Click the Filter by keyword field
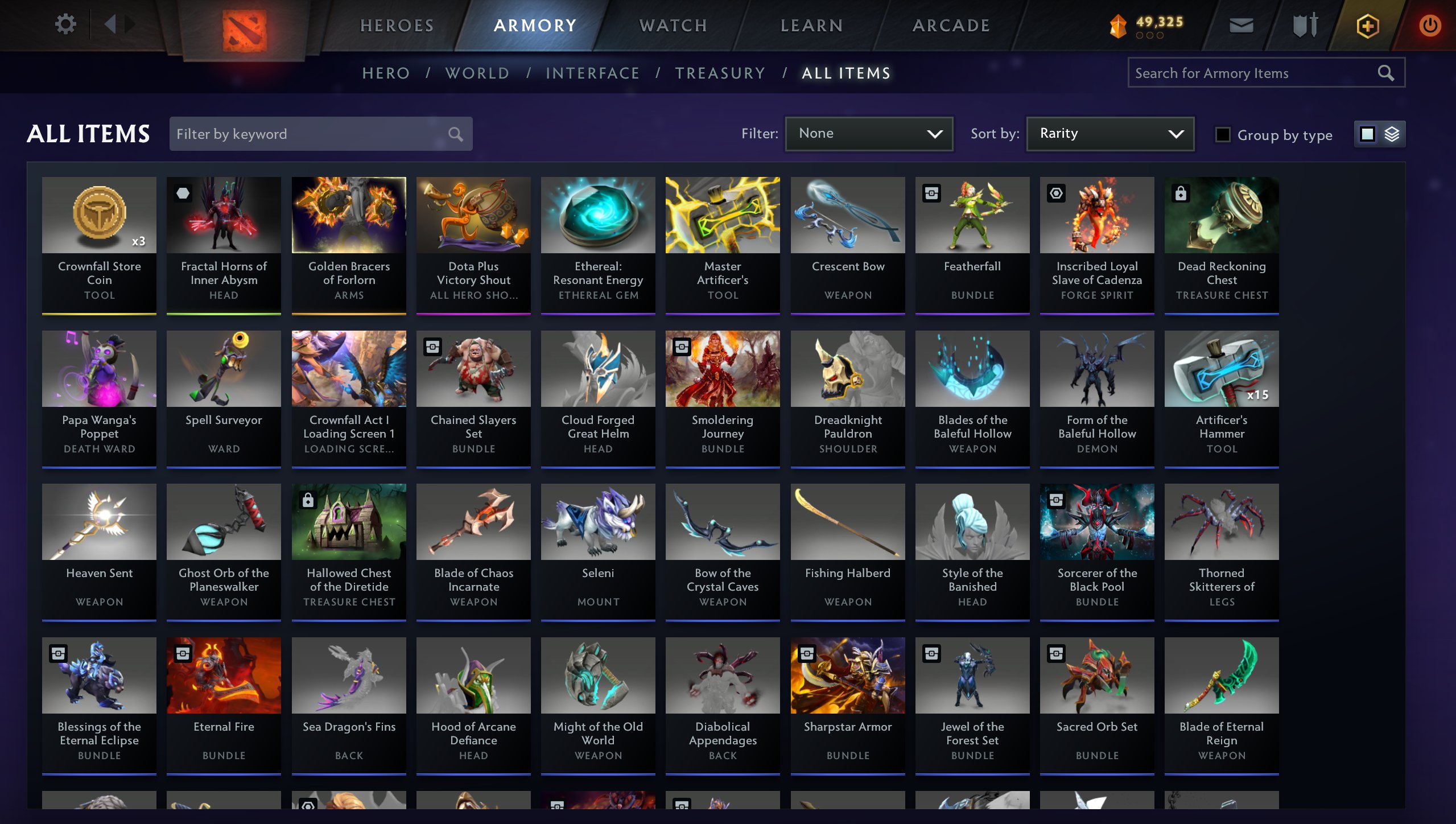 [x=321, y=134]
